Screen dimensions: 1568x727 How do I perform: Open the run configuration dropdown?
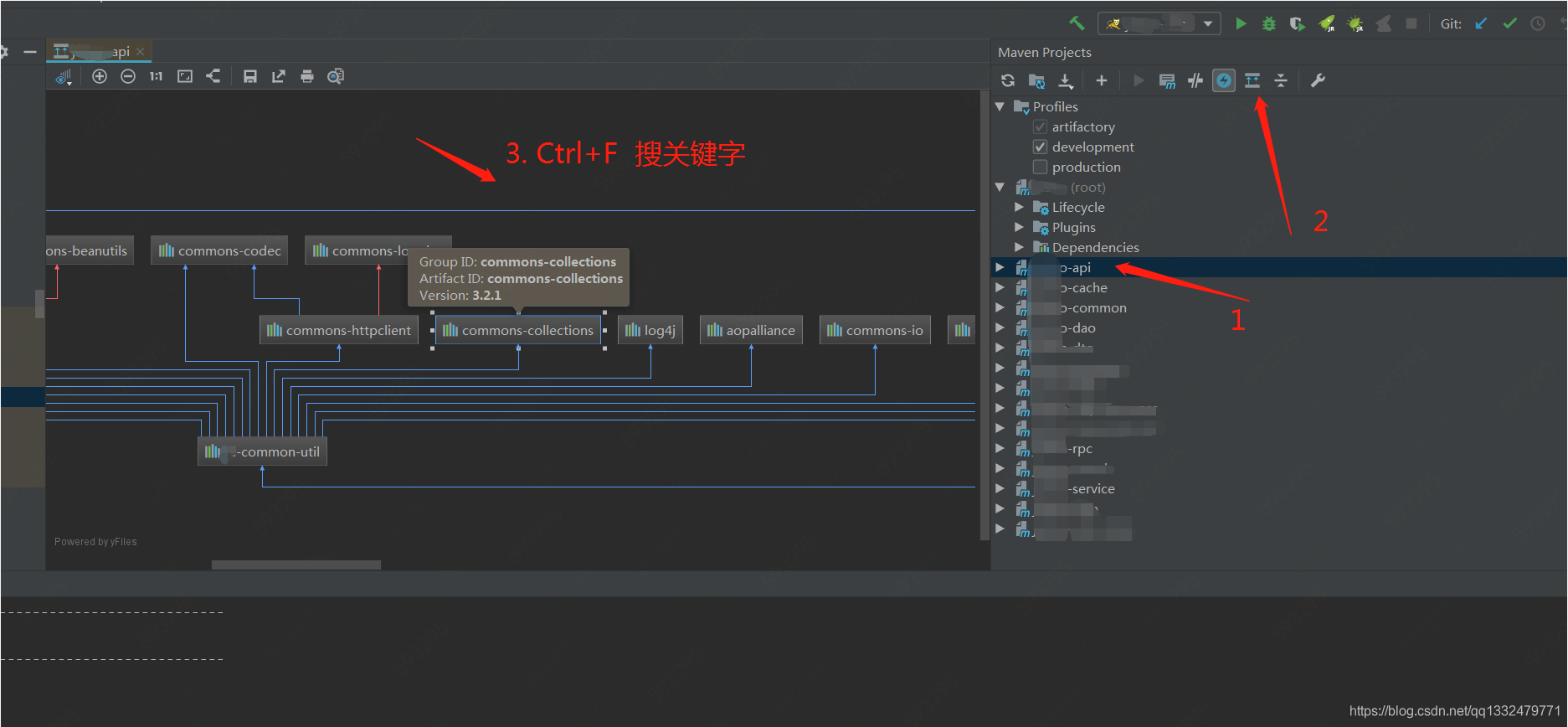[1159, 23]
